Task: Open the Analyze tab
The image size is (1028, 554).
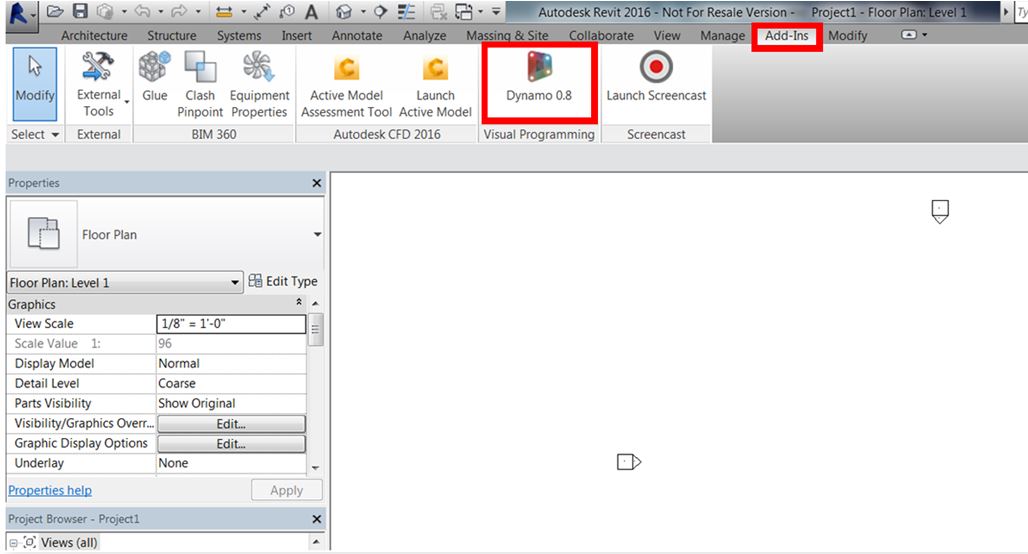Action: tap(424, 35)
